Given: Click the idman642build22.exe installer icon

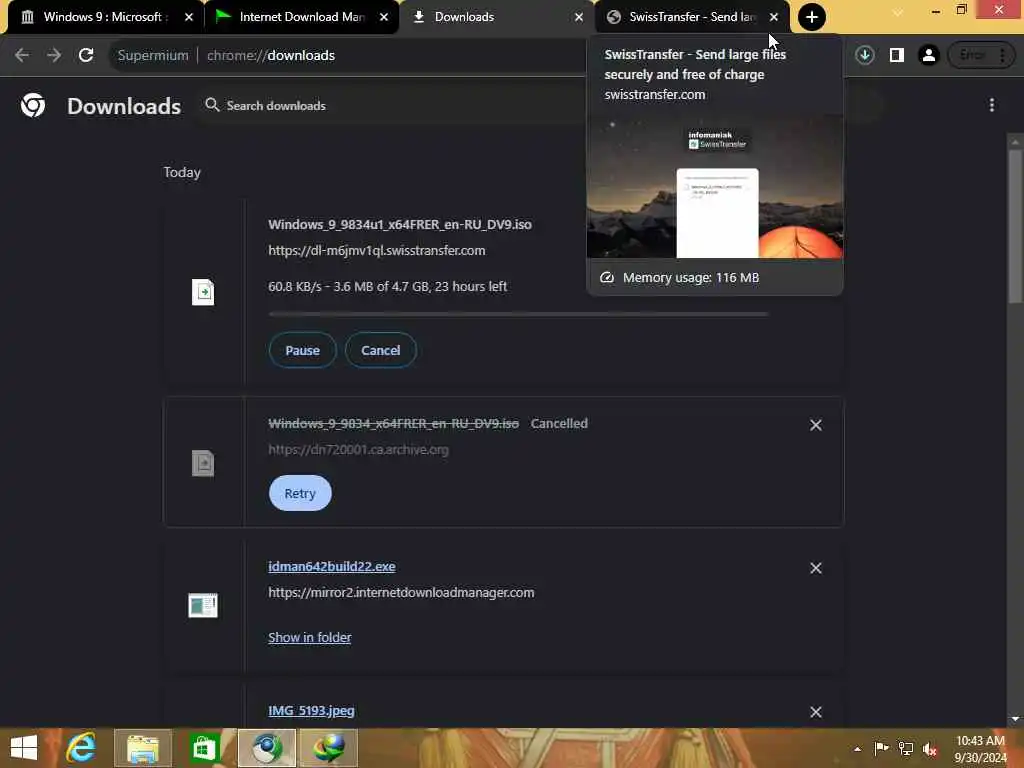Looking at the screenshot, I should click(203, 605).
